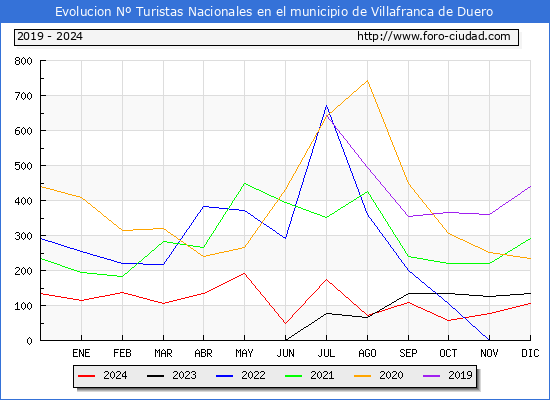
Task: Select the 2022 legend label
Action: [x=253, y=375]
